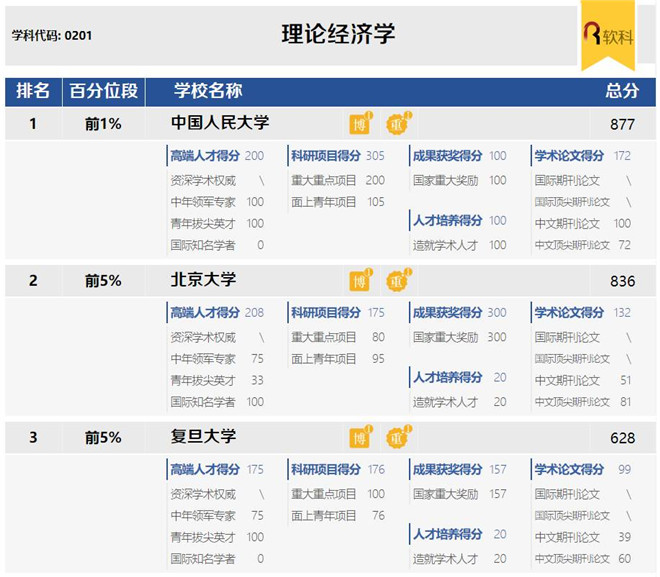Select the school name 北京大学
The height and width of the screenshot is (577, 660).
[203, 279]
